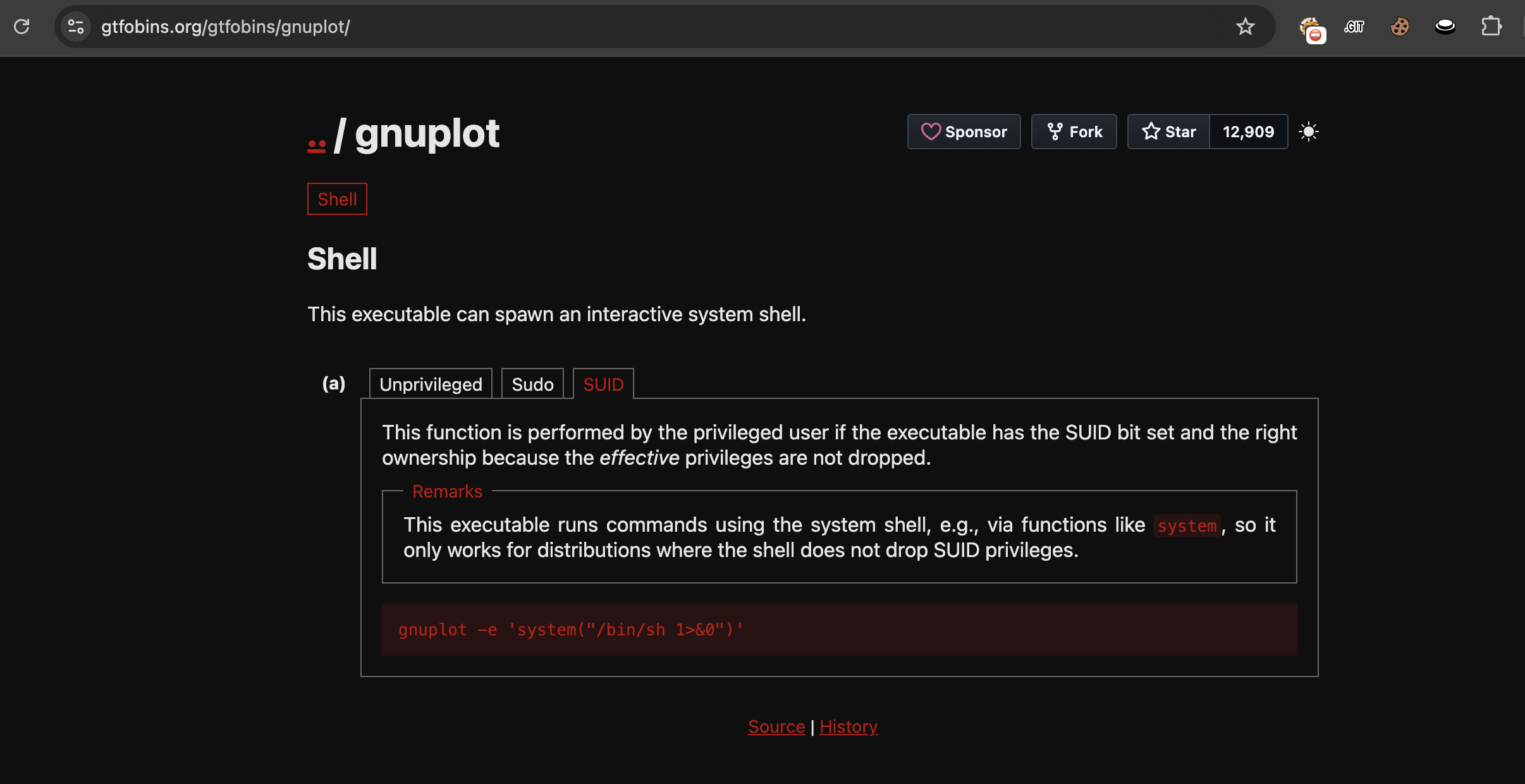Image resolution: width=1525 pixels, height=784 pixels.
Task: Star the repository via Star button
Action: [1168, 132]
